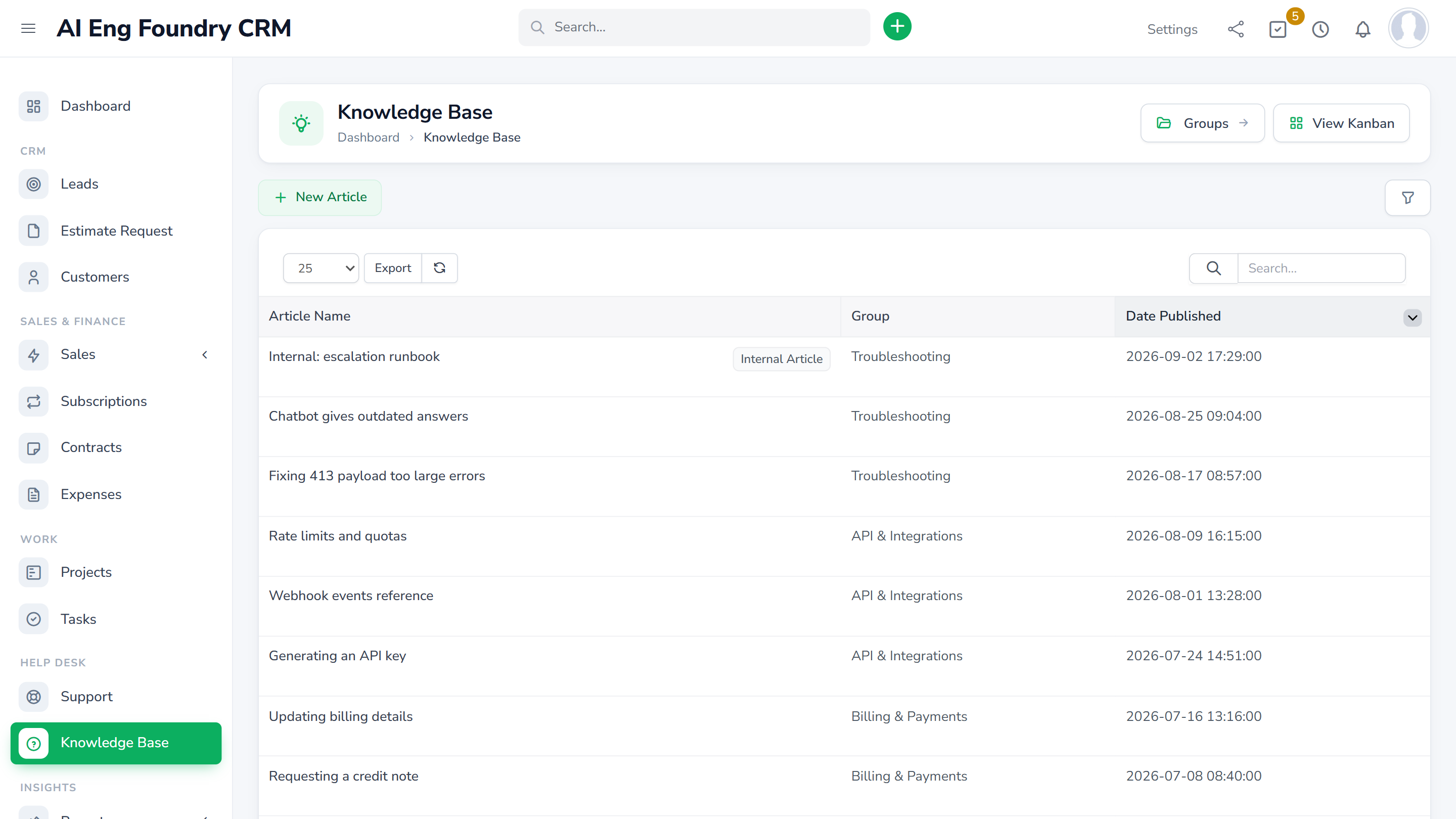Open the tasks checklist icon with badge
Viewport: 1456px width, 819px height.
1278,29
